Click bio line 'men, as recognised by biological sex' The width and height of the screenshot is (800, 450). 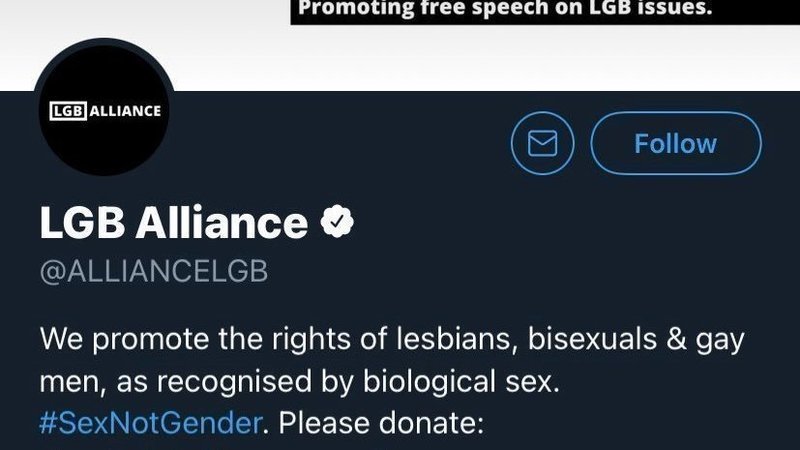pos(299,382)
